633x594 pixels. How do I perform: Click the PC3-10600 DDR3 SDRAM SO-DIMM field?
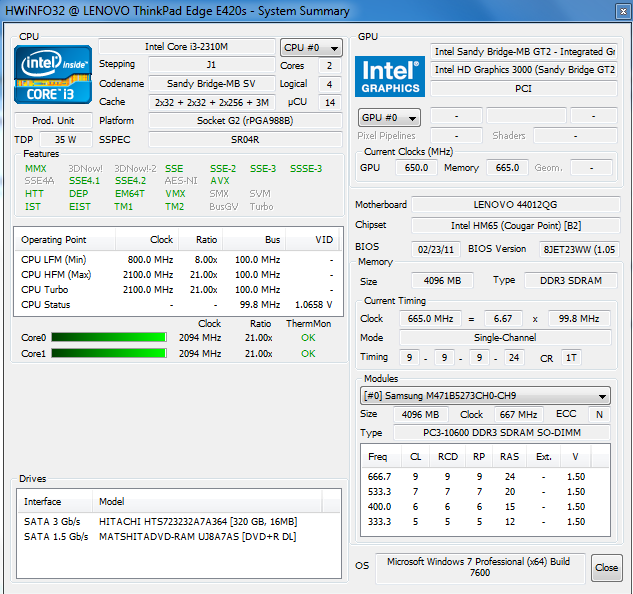(x=502, y=432)
